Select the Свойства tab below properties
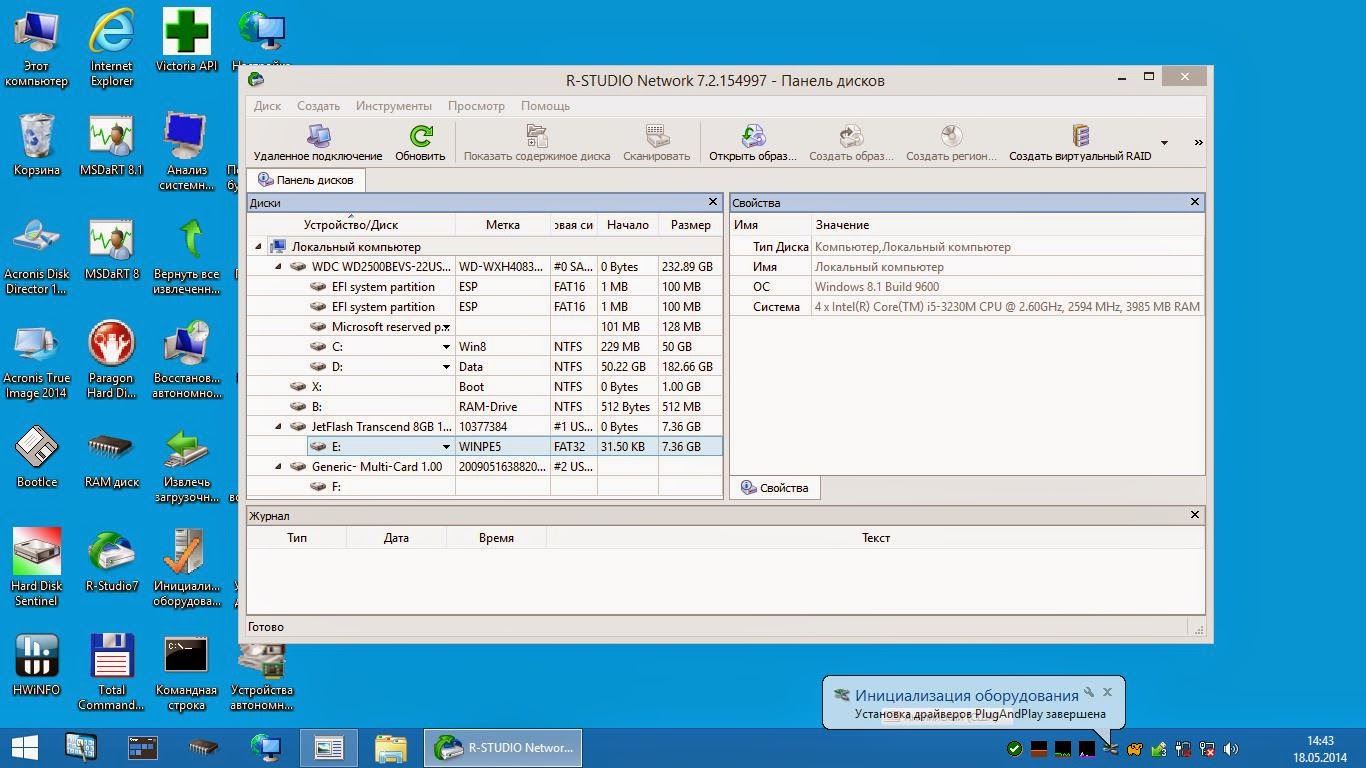The width and height of the screenshot is (1366, 768). point(774,488)
